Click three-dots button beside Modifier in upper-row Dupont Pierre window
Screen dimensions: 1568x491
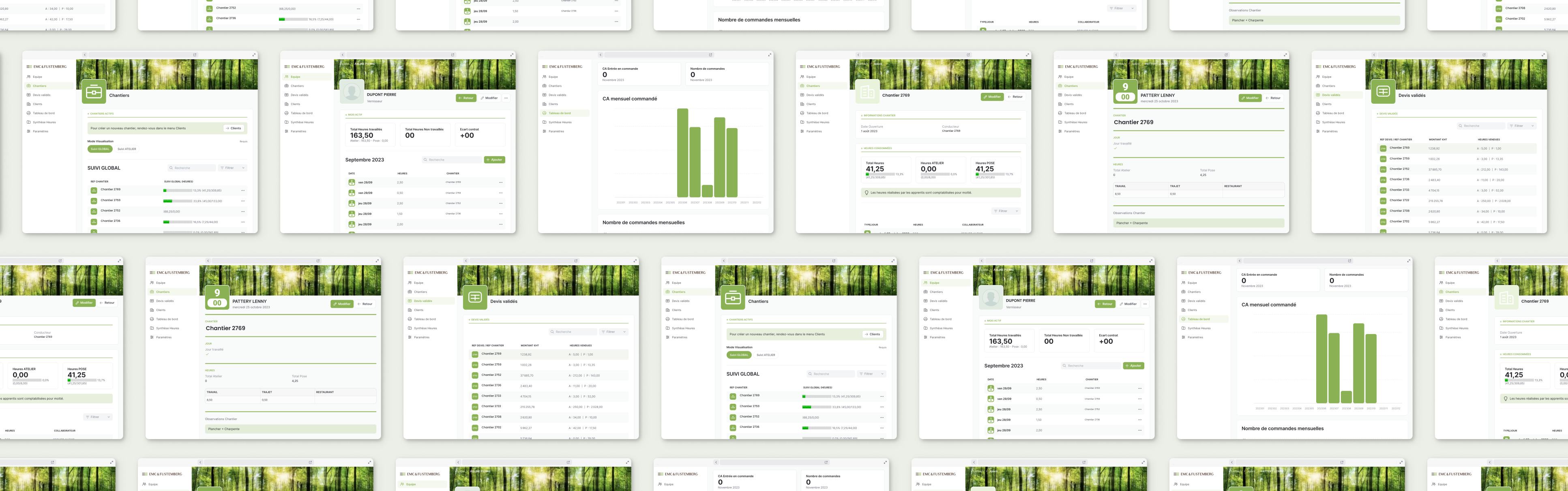(506, 98)
